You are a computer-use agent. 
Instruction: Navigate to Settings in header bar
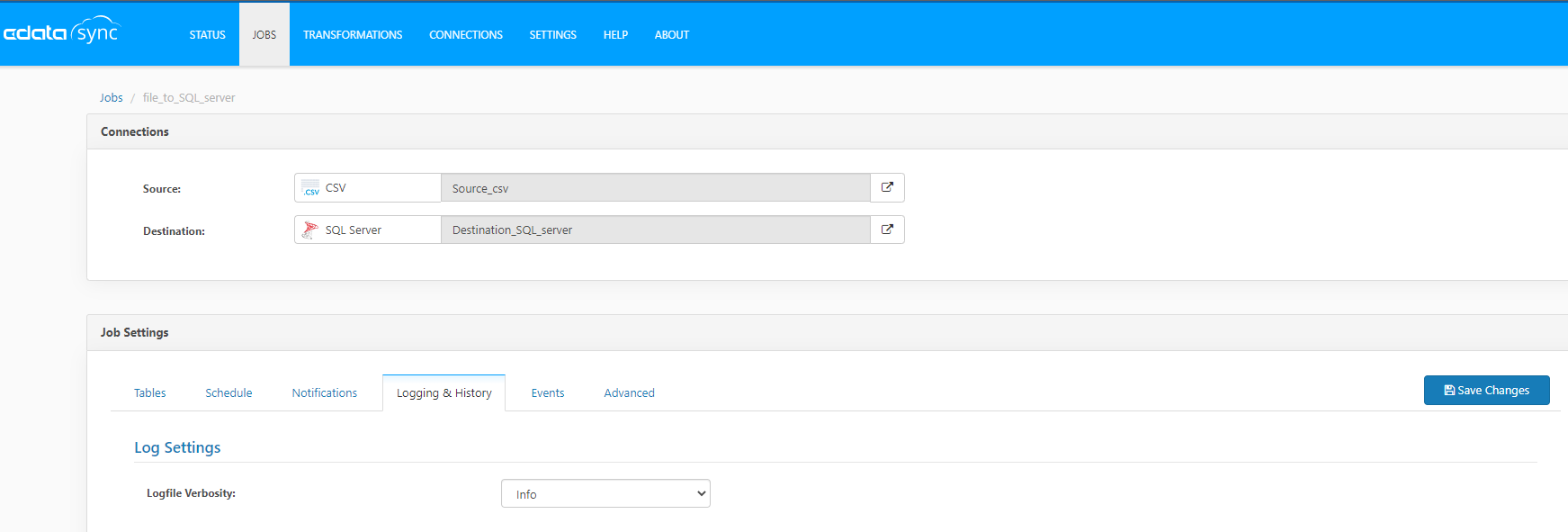point(552,35)
